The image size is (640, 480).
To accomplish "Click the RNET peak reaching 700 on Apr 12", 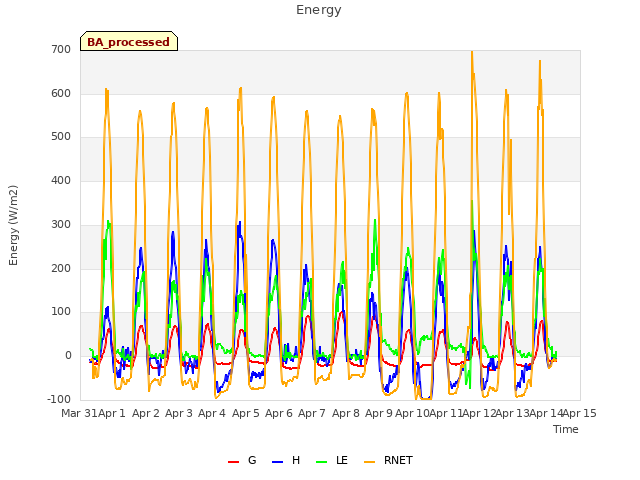I will (x=472, y=52).
